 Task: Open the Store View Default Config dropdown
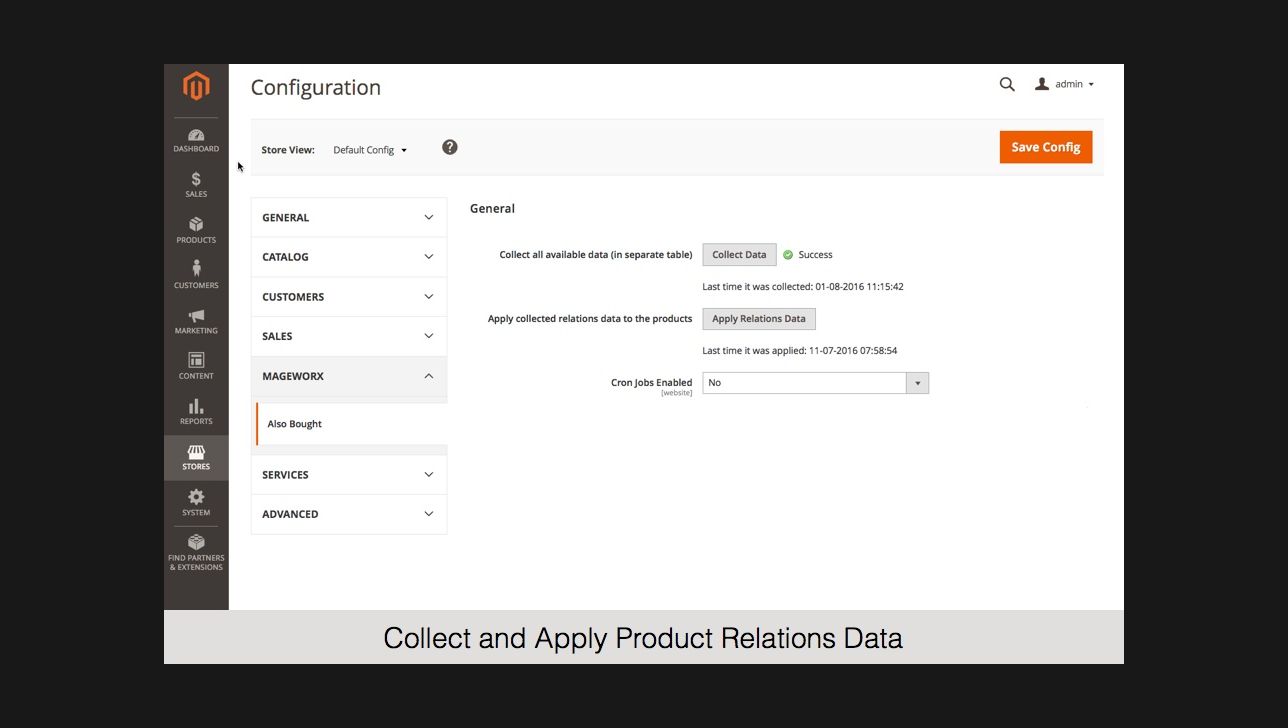370,150
